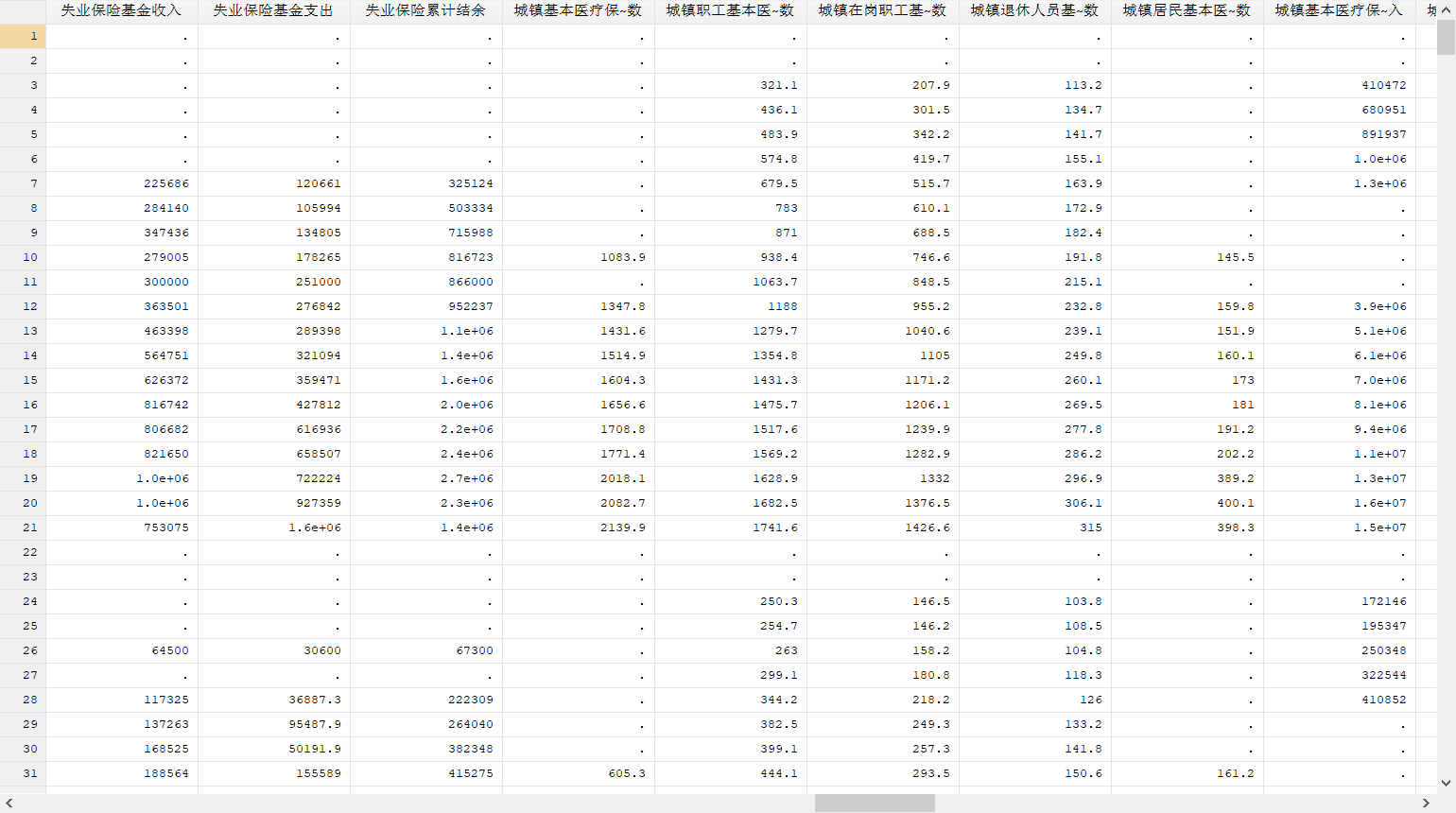This screenshot has height=813, width=1456.
Task: Click cell with value 1741.6
Action: point(731,528)
